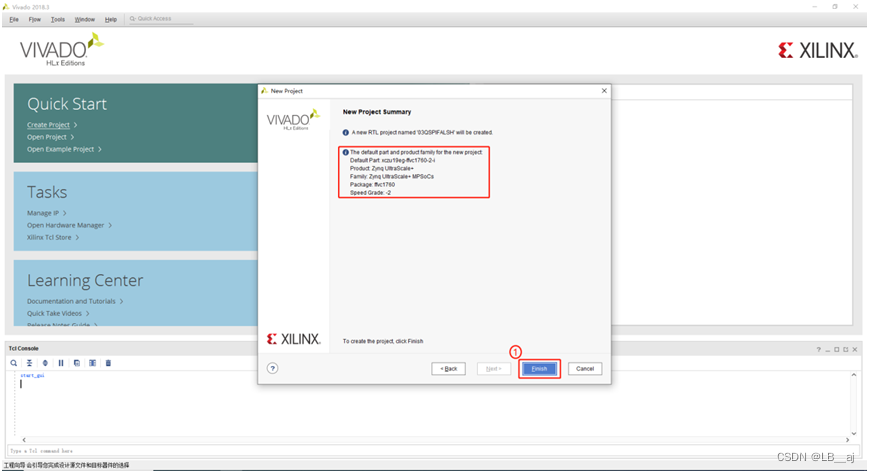869x473 pixels.
Task: Click the Open Example Project link
Action: [x=60, y=149]
